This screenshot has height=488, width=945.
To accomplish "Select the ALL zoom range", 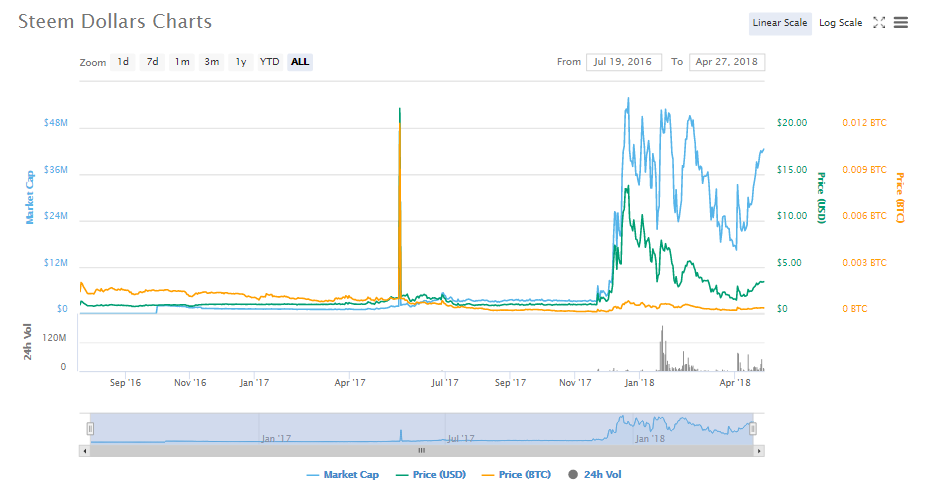I will pos(300,62).
